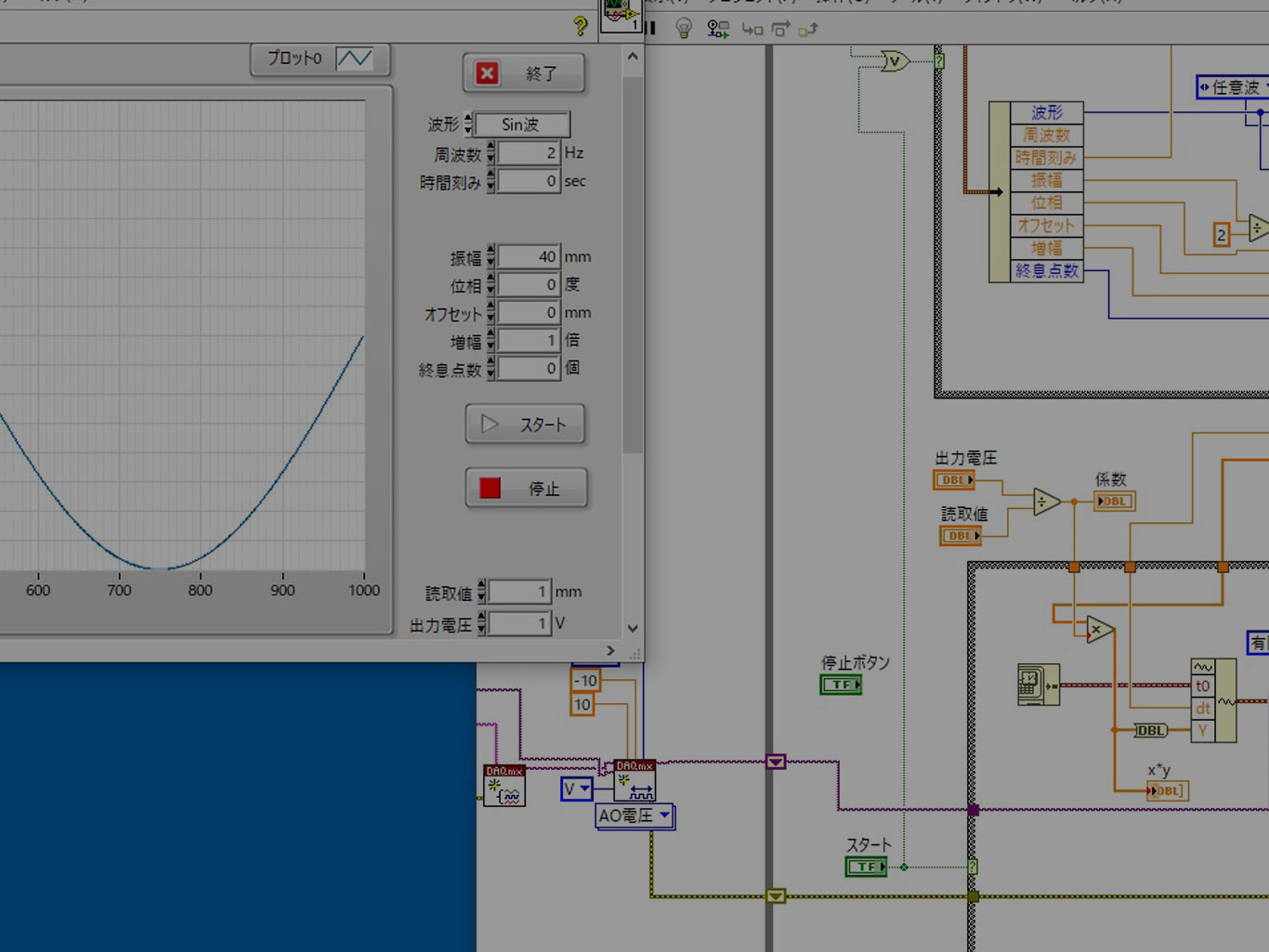Select the Simulate Signal express VI icon
Screen dimensions: 1269x952
[1038, 685]
